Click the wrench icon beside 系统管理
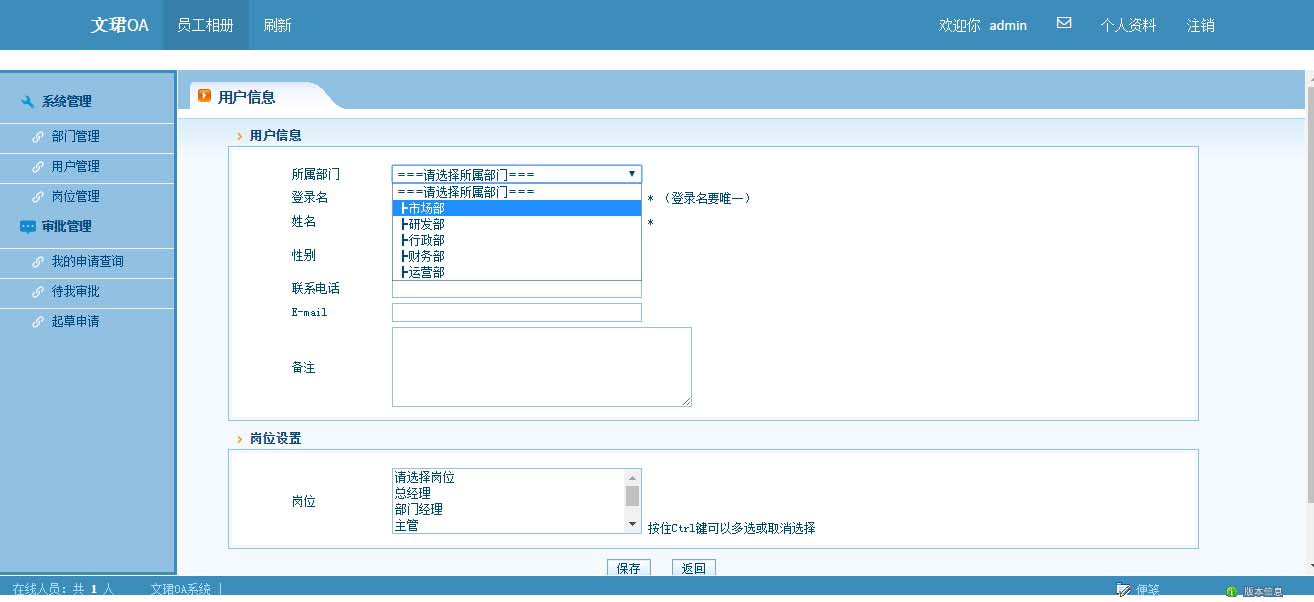The width and height of the screenshot is (1314, 602). click(28, 101)
